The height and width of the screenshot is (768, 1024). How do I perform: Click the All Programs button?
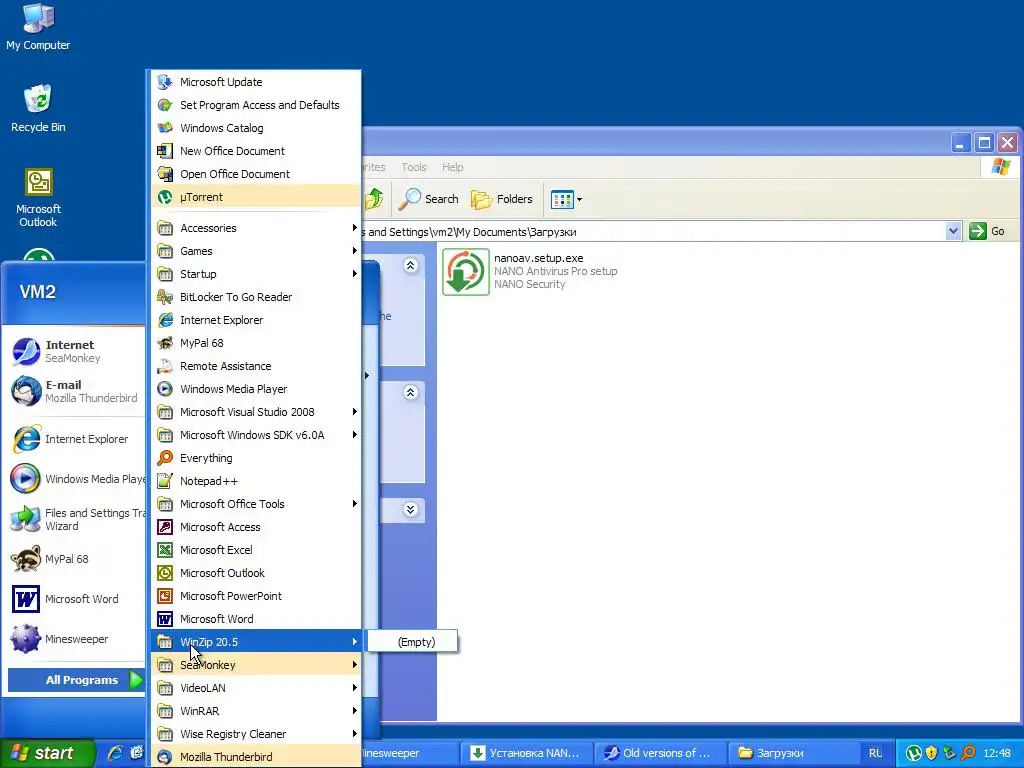coord(76,680)
